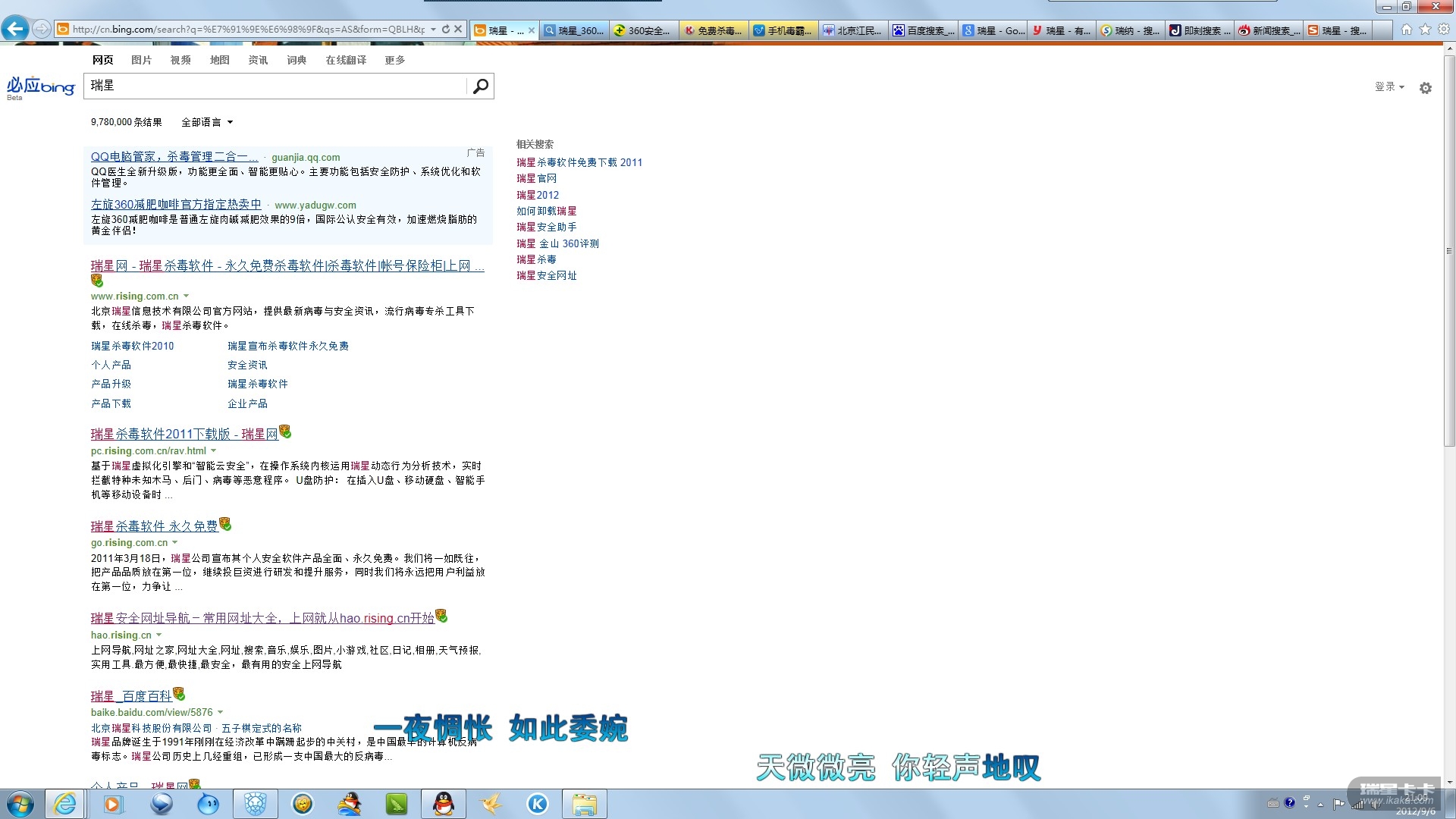1456x819 pixels.
Task: Click the vertical page scrollbar thumb
Action: coord(1449,250)
